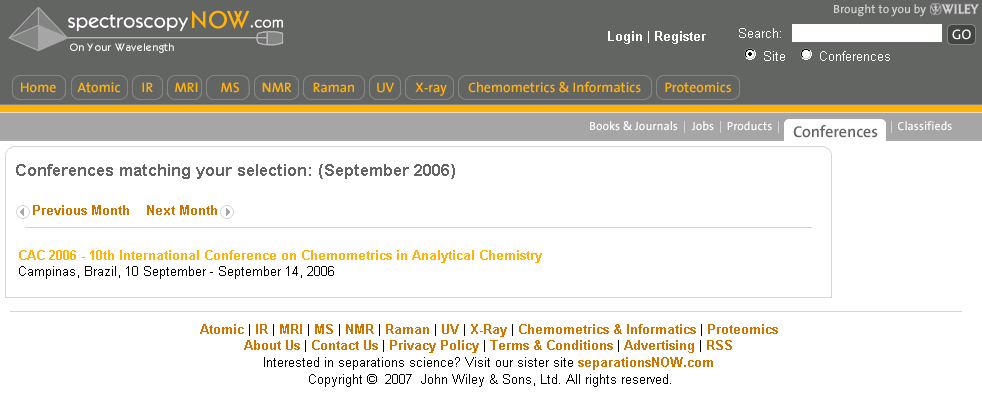Click the GO search button
982x400 pixels.
pos(961,34)
